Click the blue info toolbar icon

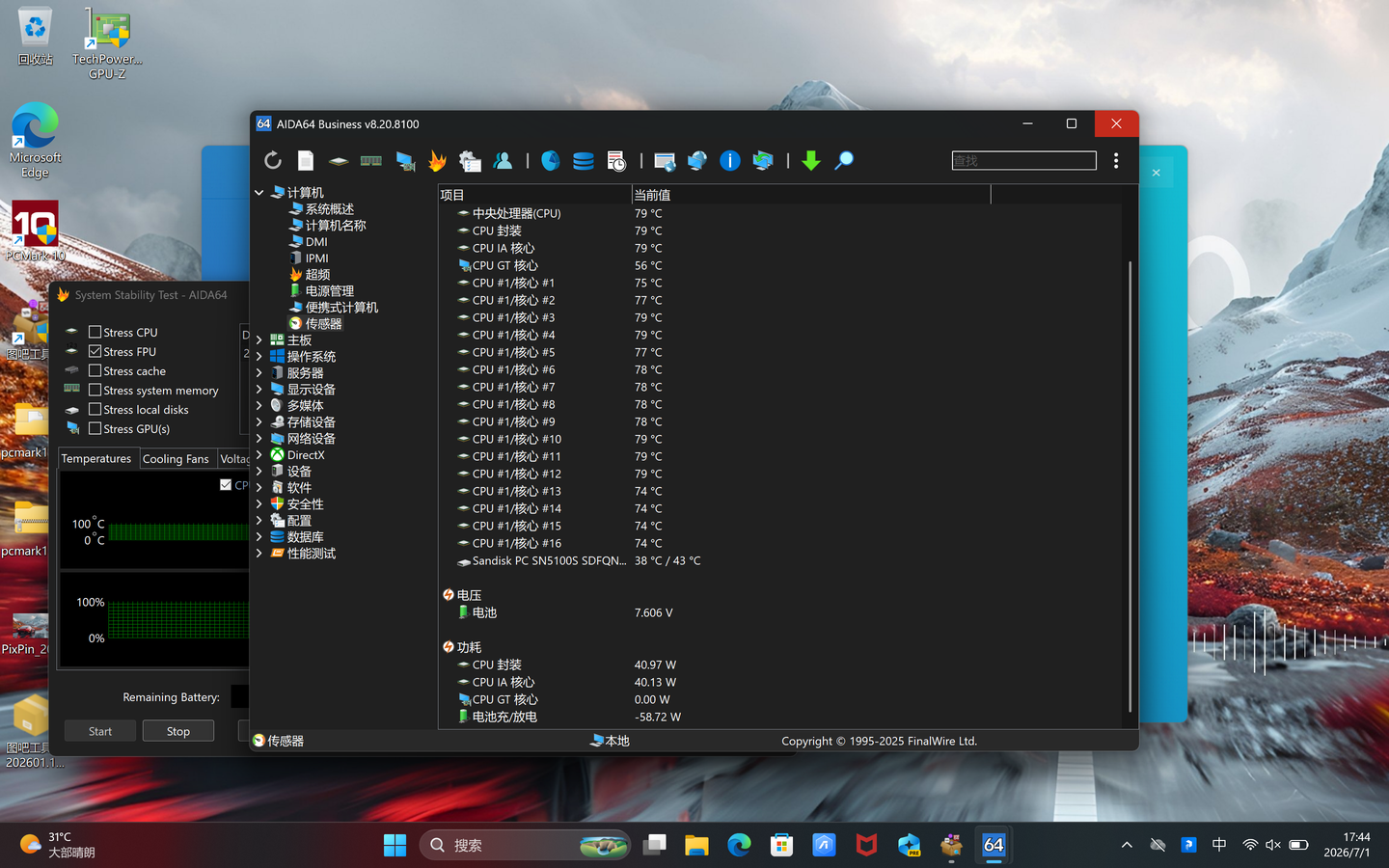click(730, 161)
